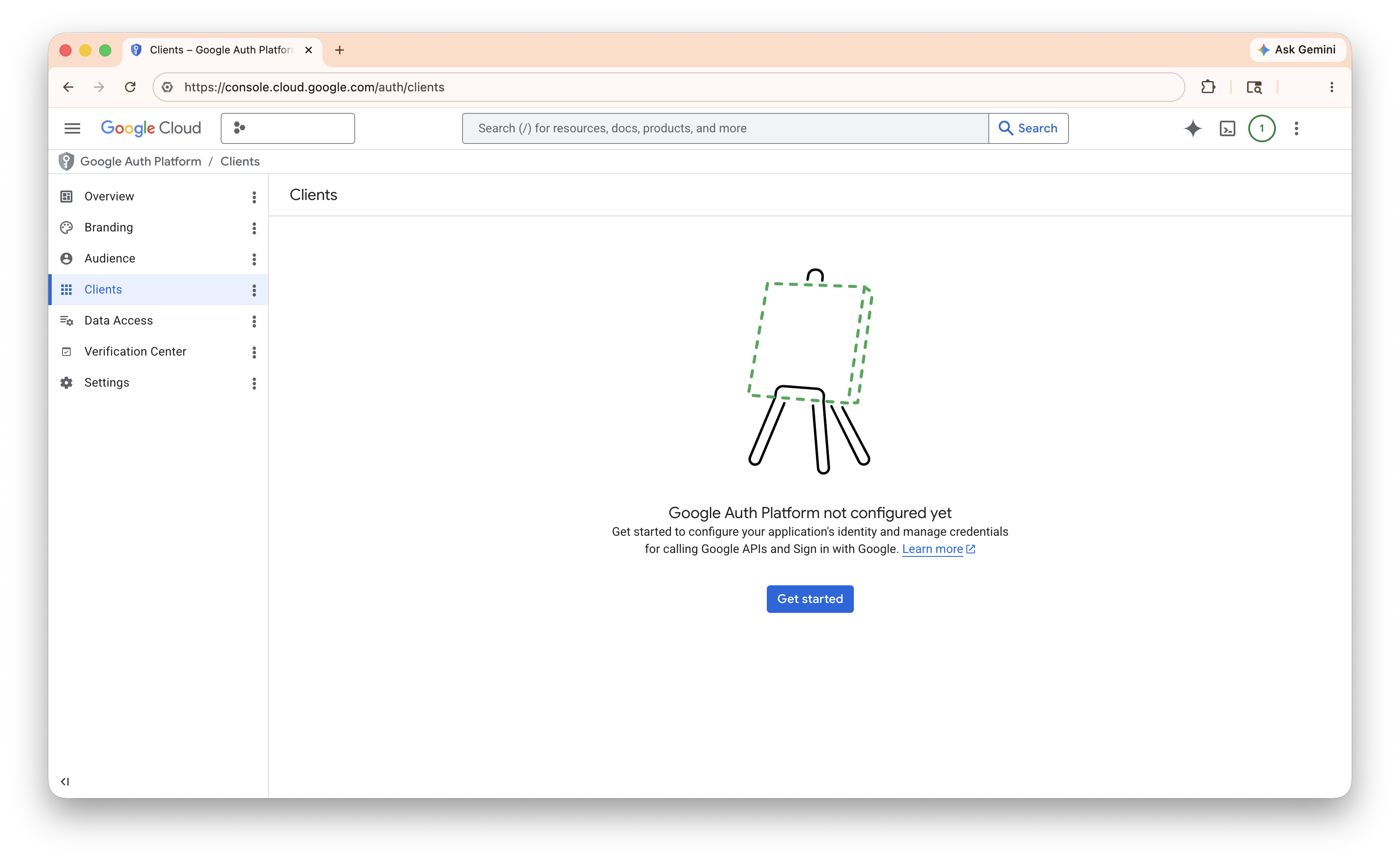Open Verification Center in the sidebar
1400x862 pixels.
158,352
